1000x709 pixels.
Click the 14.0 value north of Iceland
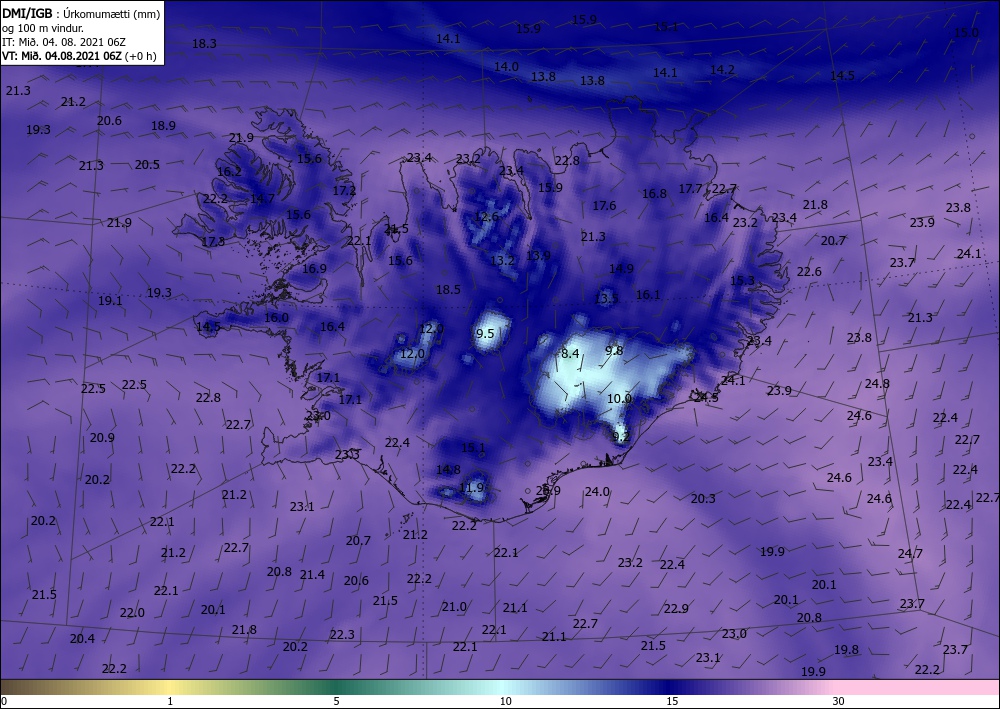(506, 66)
